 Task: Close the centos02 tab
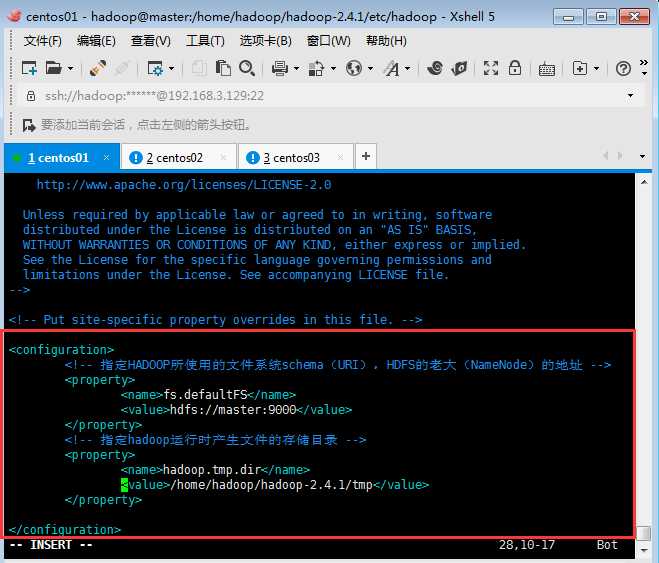(223, 157)
